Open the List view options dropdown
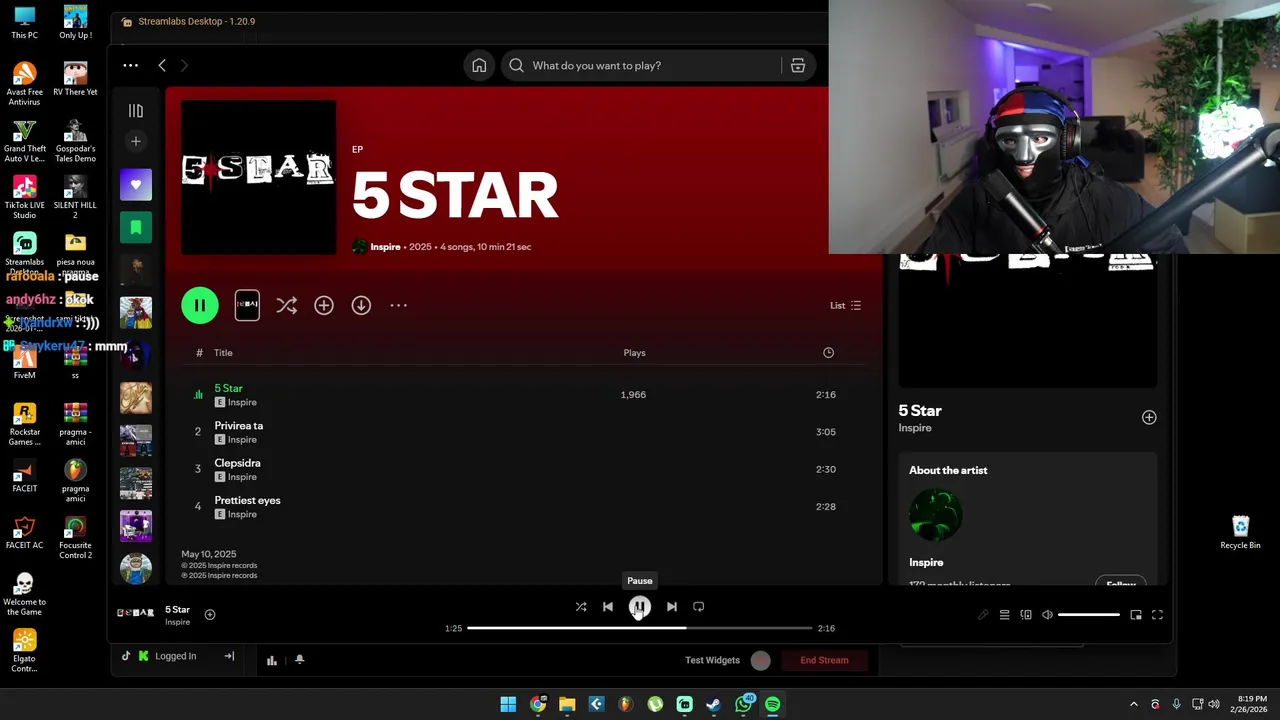This screenshot has width=1280, height=720. tap(845, 306)
